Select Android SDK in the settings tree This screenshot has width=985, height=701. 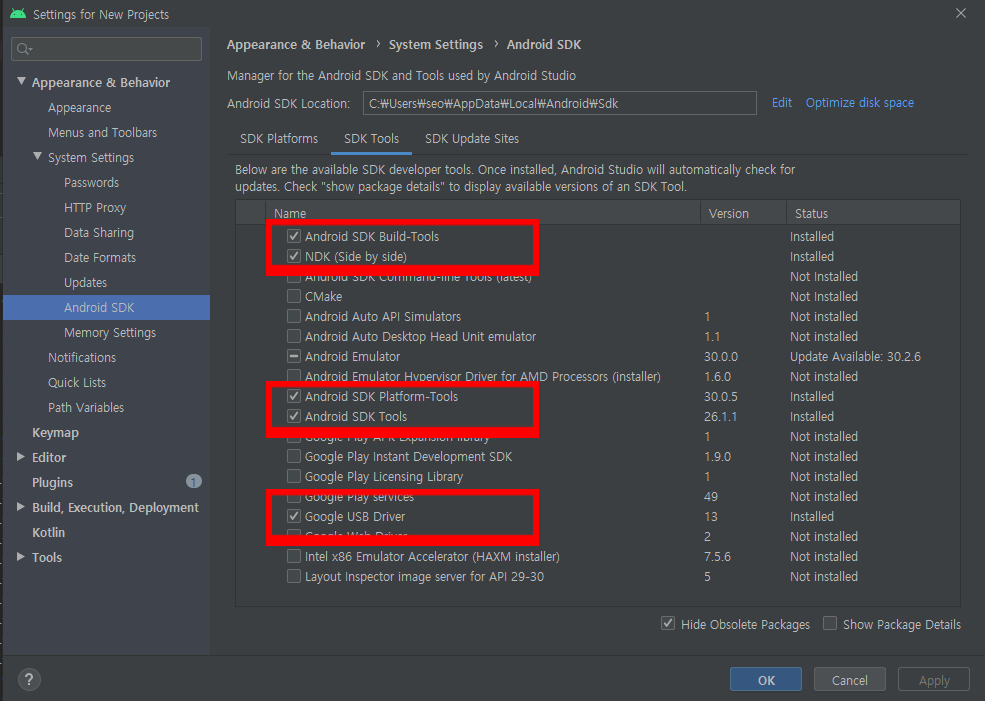[x=107, y=307]
